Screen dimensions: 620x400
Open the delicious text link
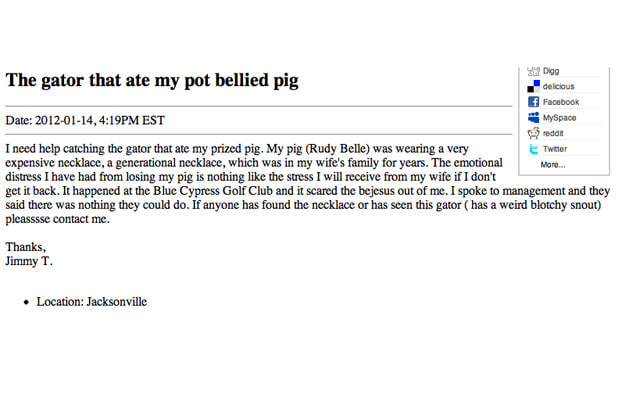click(x=558, y=86)
